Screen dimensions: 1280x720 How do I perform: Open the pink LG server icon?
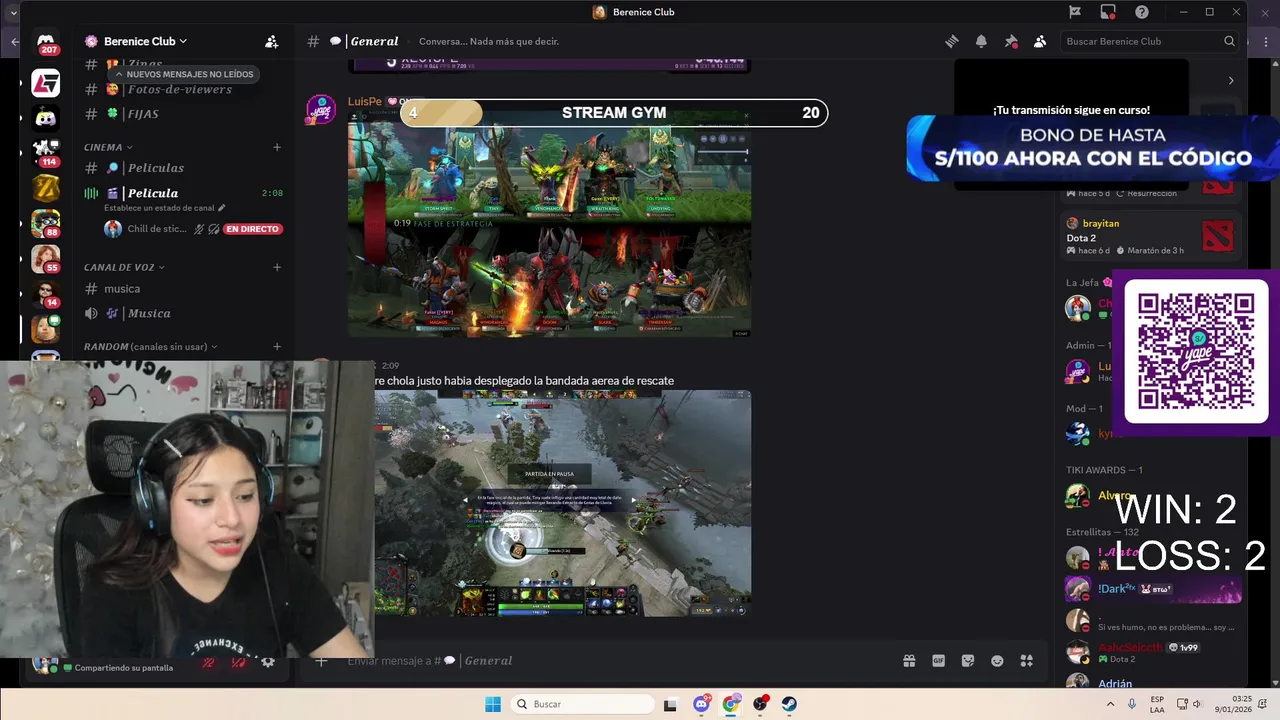pyautogui.click(x=45, y=83)
